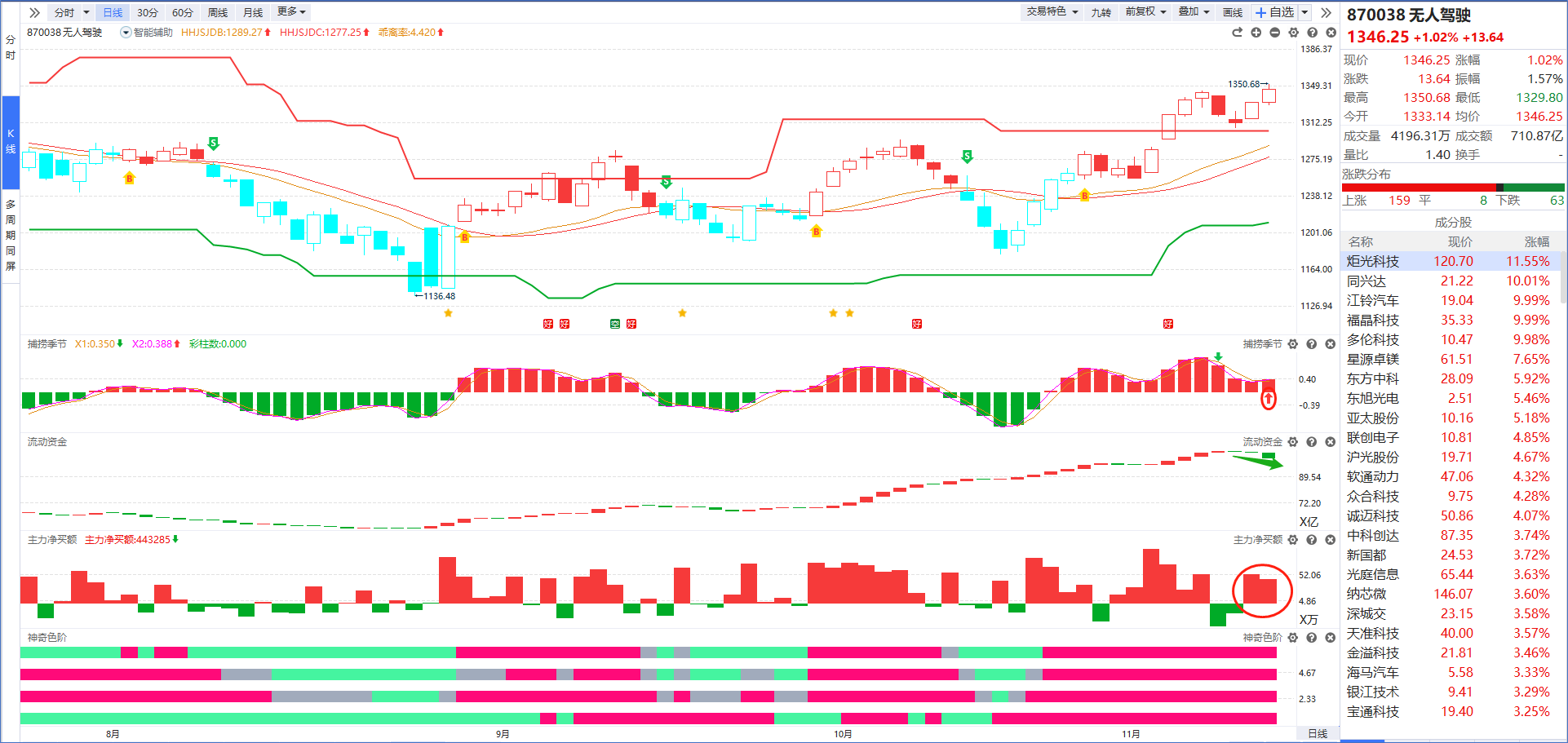Viewport: 1568px width, 743px height.
Task: Open the 交易特色 dropdown
Action: (1052, 11)
